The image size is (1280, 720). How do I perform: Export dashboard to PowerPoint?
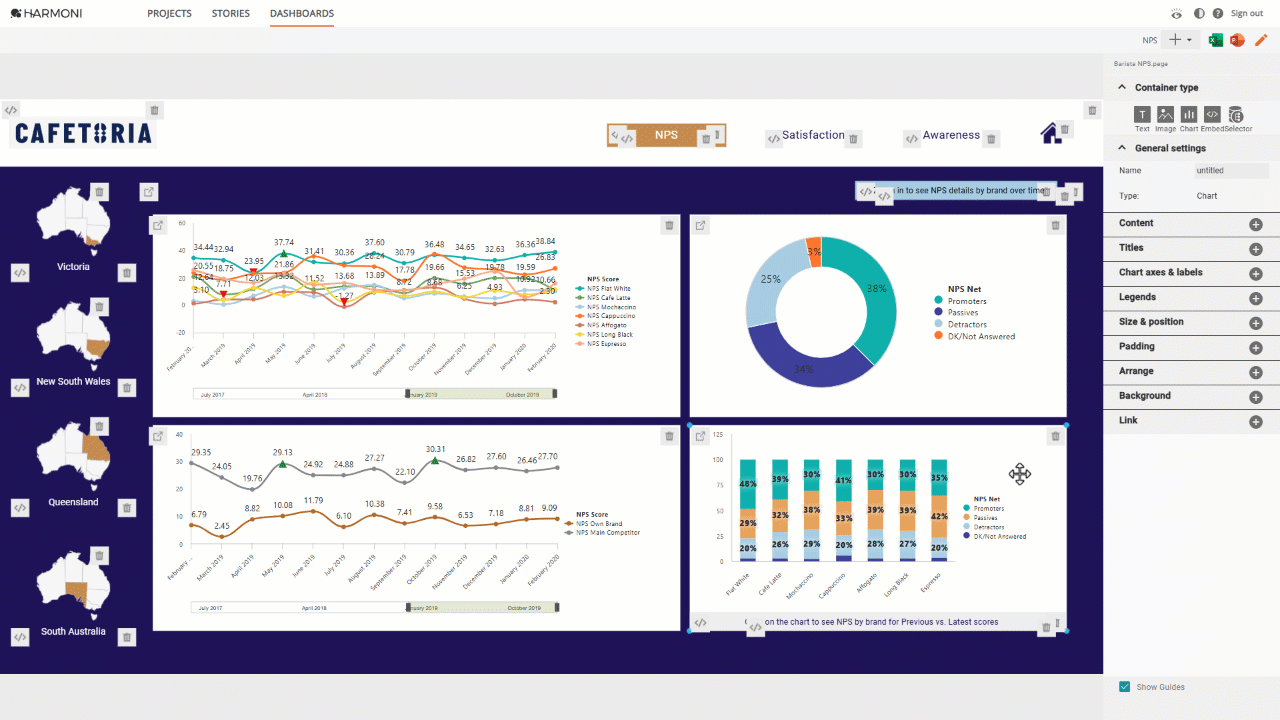1237,40
